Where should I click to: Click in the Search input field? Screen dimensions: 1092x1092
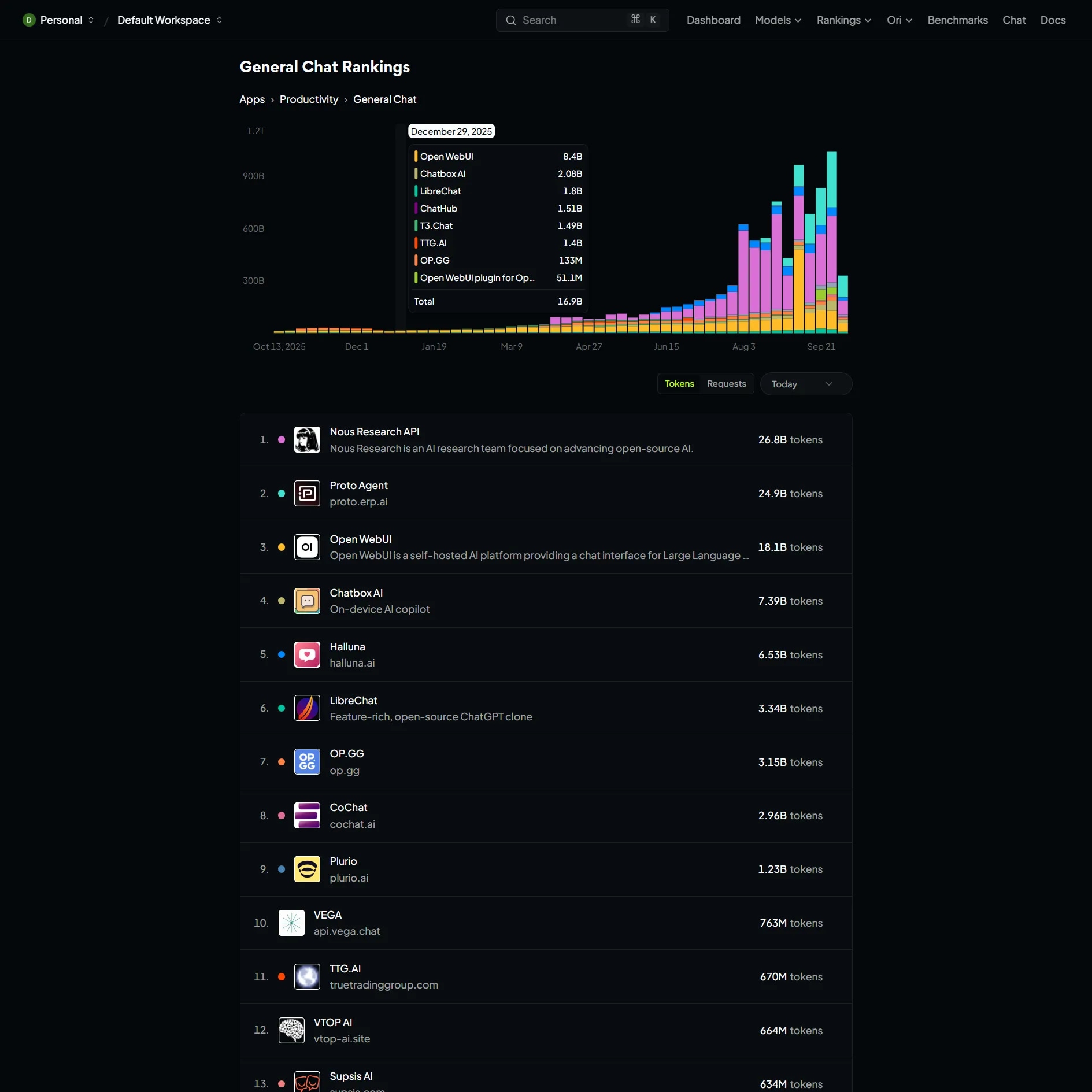[582, 20]
